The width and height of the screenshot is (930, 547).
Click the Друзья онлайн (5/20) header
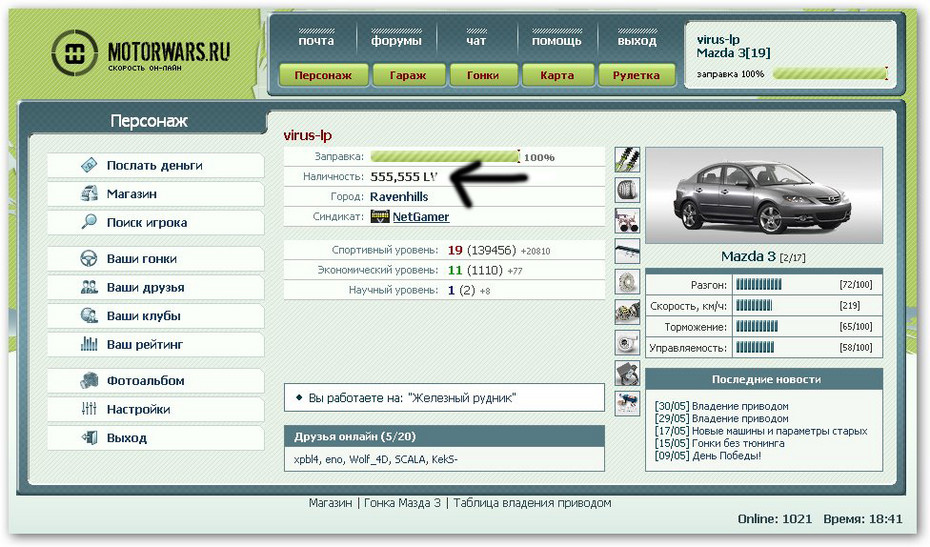point(444,437)
